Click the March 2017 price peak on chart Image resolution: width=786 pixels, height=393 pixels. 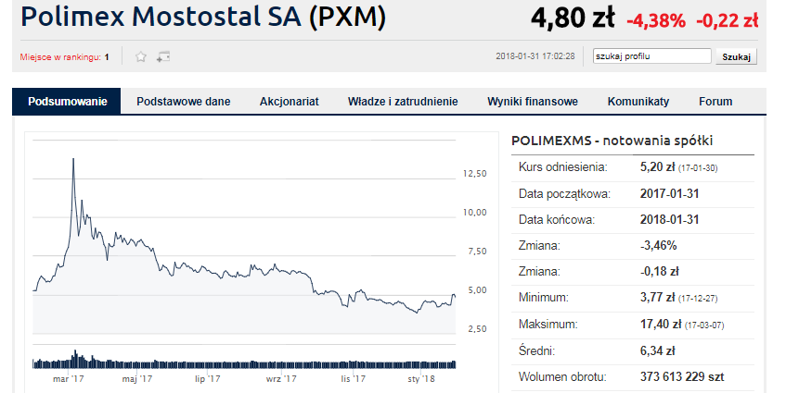tap(73, 159)
